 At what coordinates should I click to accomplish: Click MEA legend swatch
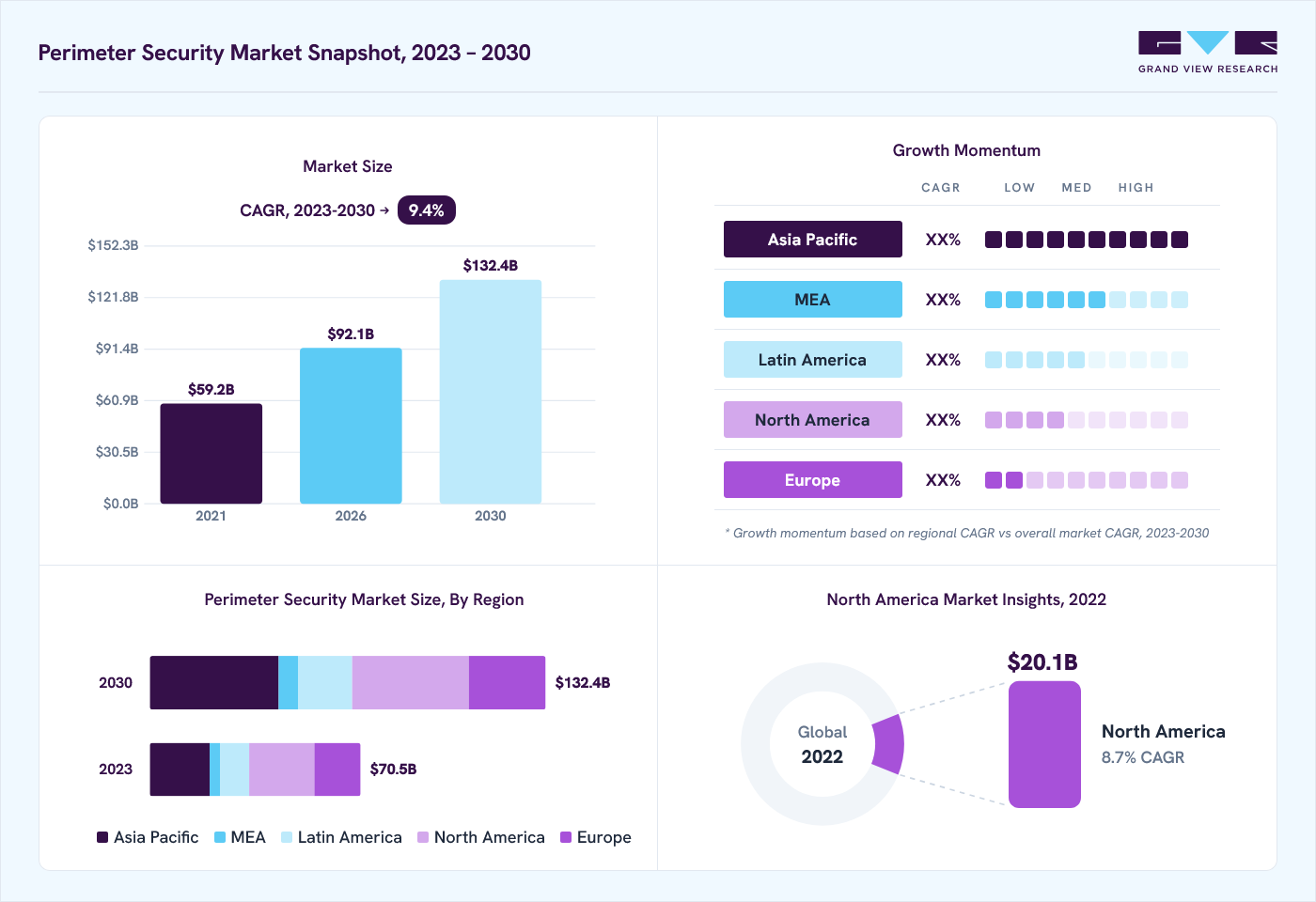point(220,837)
